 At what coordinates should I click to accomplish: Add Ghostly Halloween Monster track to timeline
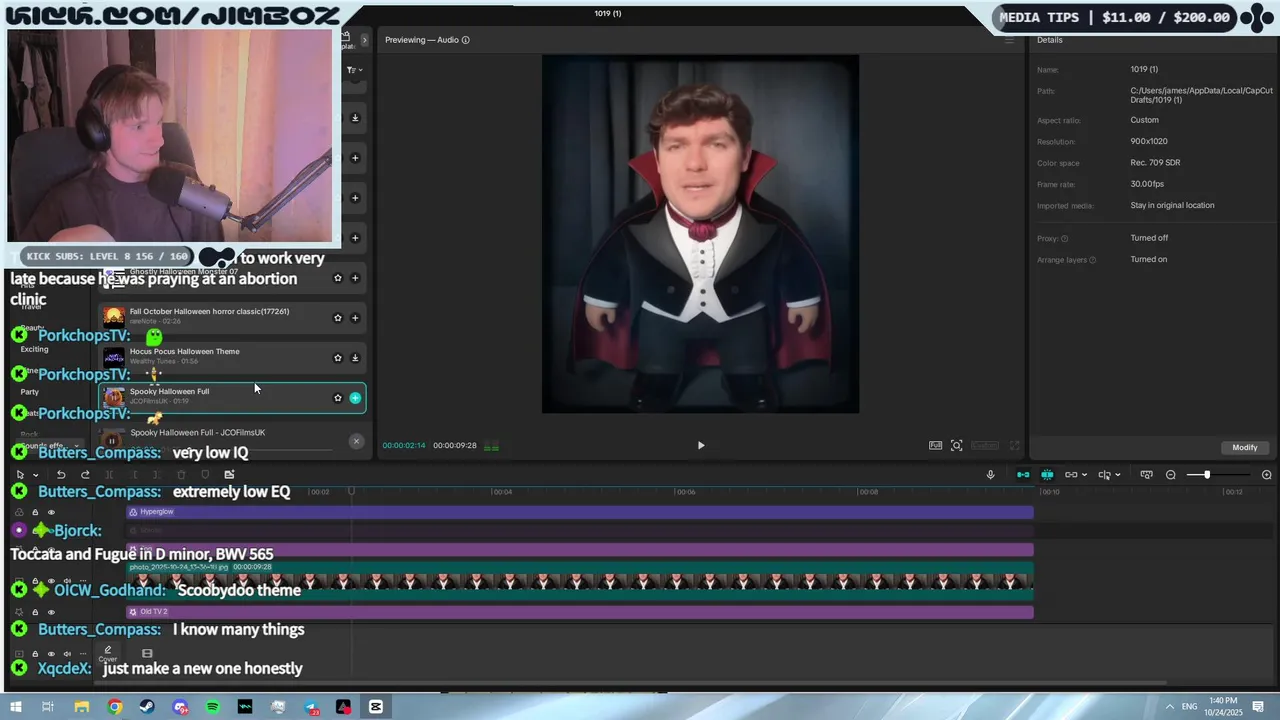(355, 278)
